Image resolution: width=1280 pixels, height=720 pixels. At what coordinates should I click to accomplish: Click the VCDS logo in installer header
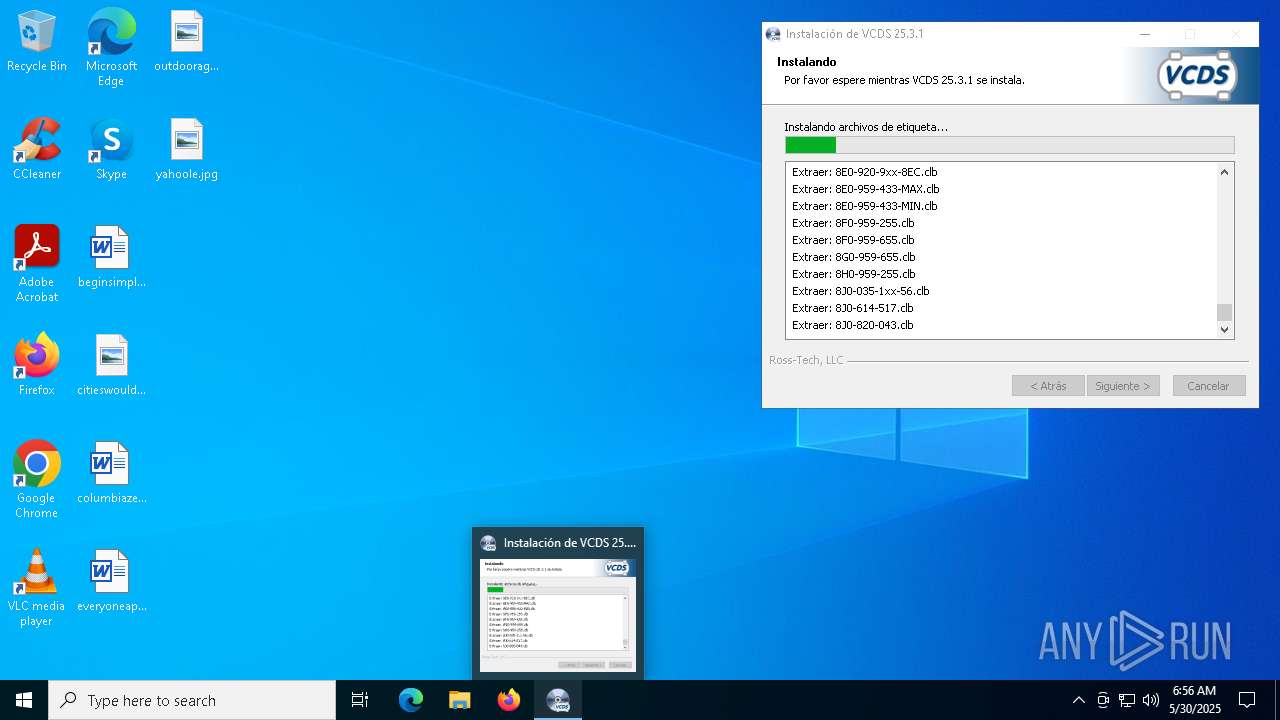coord(1197,76)
